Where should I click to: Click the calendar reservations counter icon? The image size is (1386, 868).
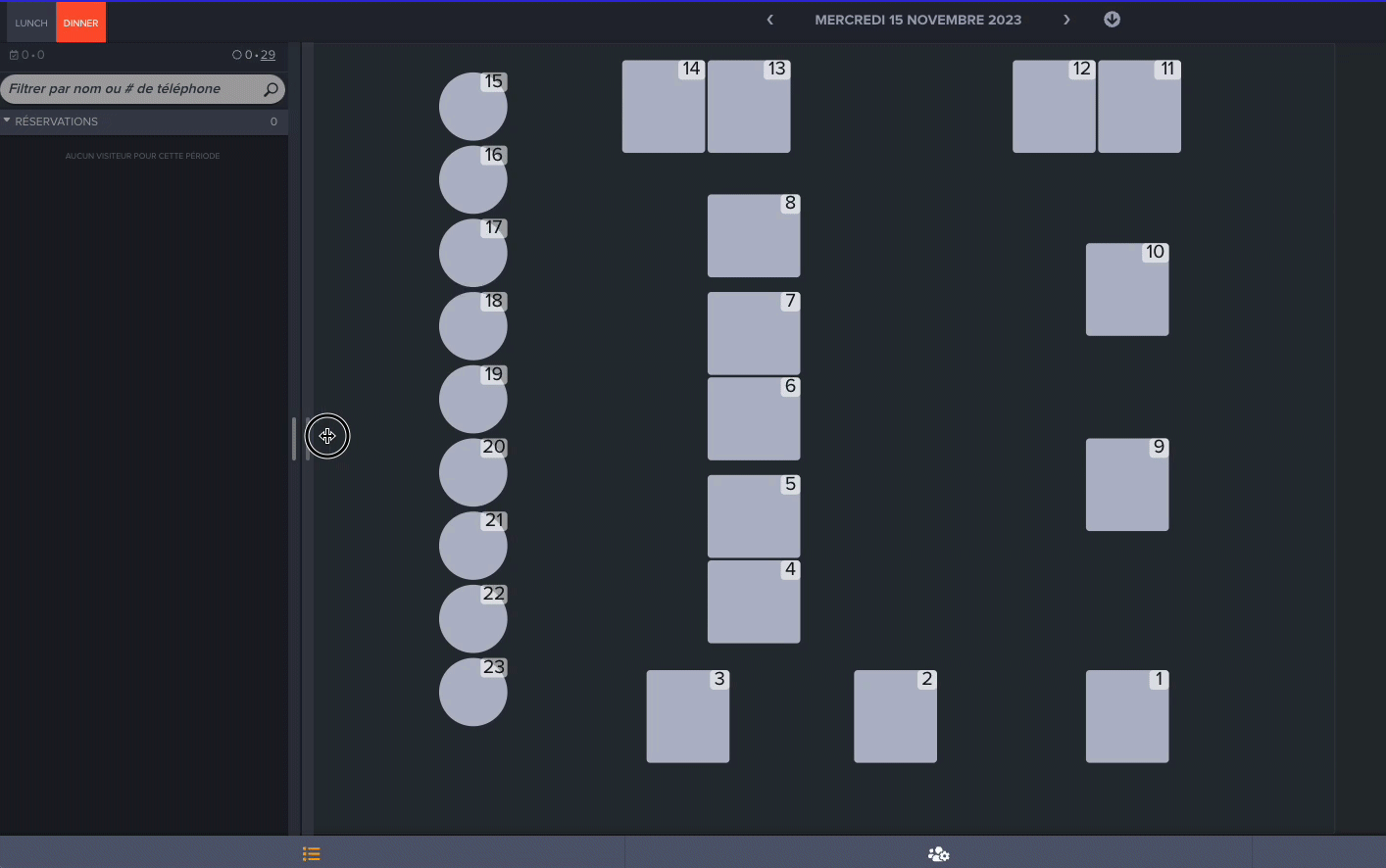[x=13, y=55]
